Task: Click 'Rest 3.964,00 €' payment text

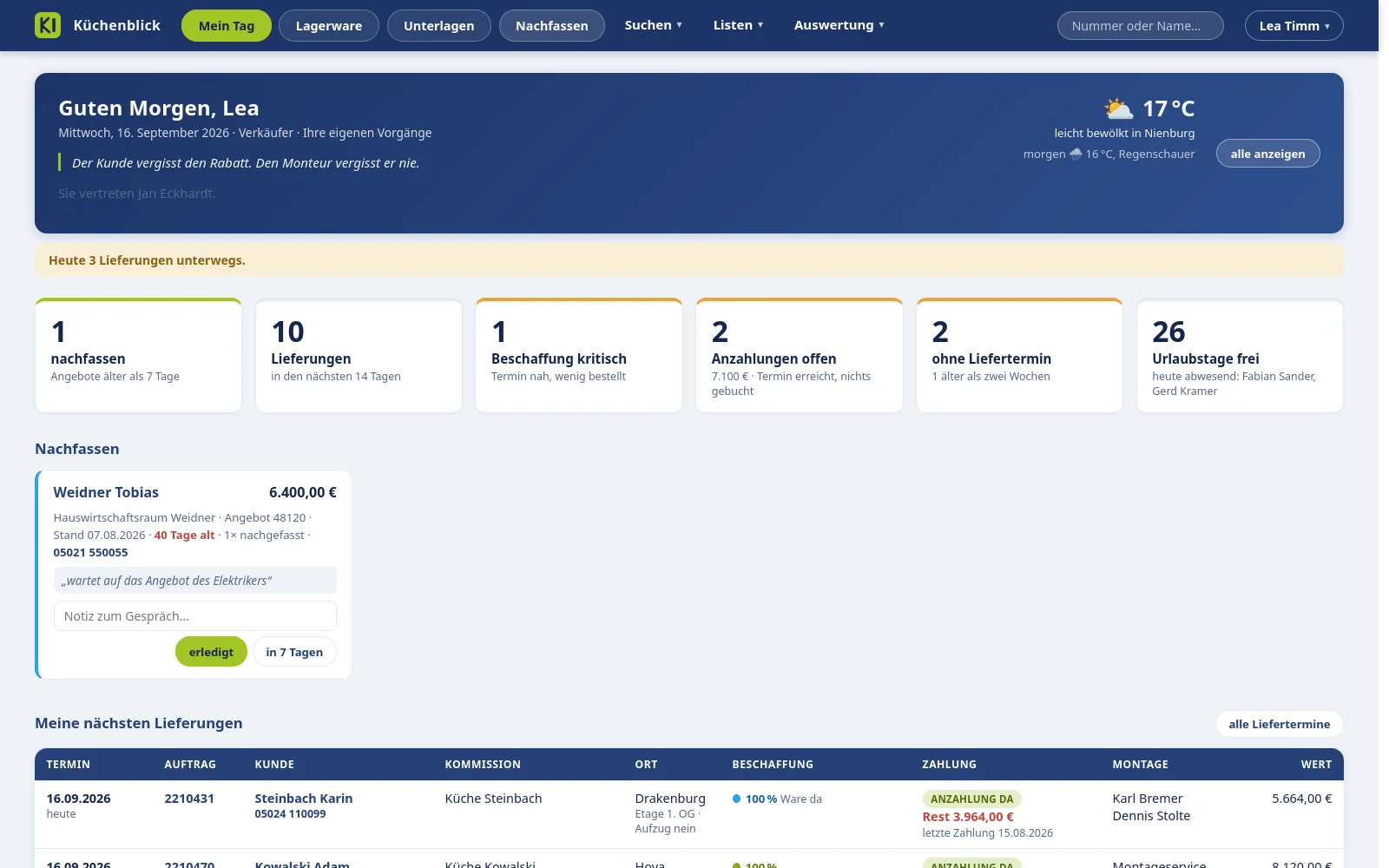Action: coord(968,817)
